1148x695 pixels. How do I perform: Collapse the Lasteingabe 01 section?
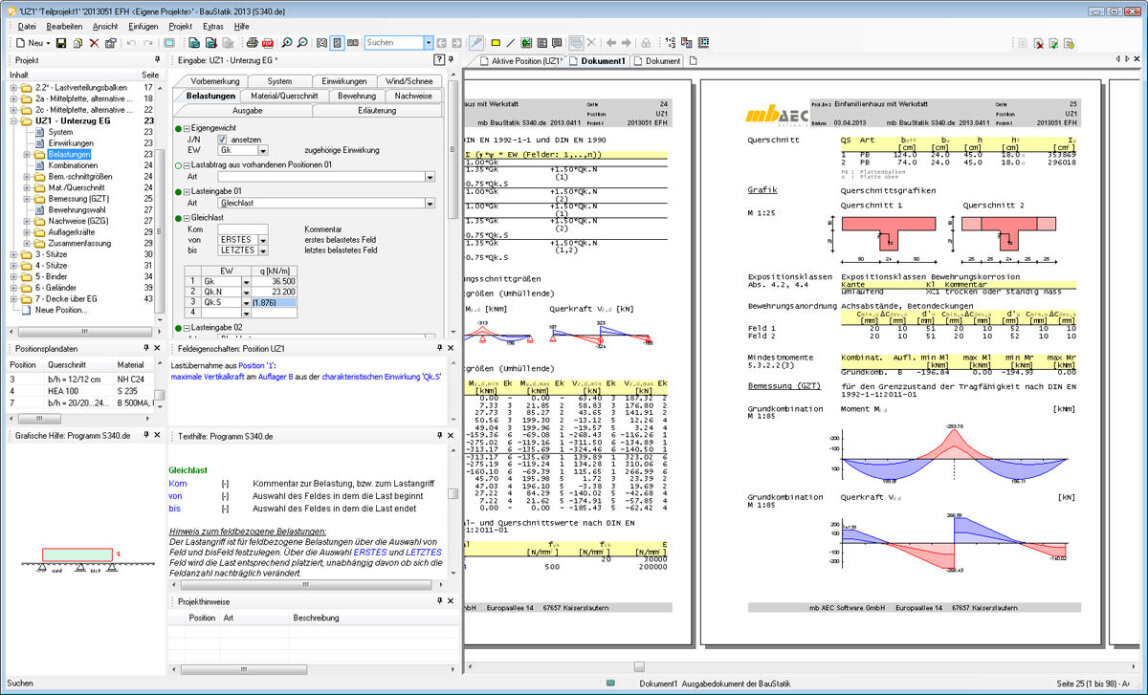click(187, 192)
